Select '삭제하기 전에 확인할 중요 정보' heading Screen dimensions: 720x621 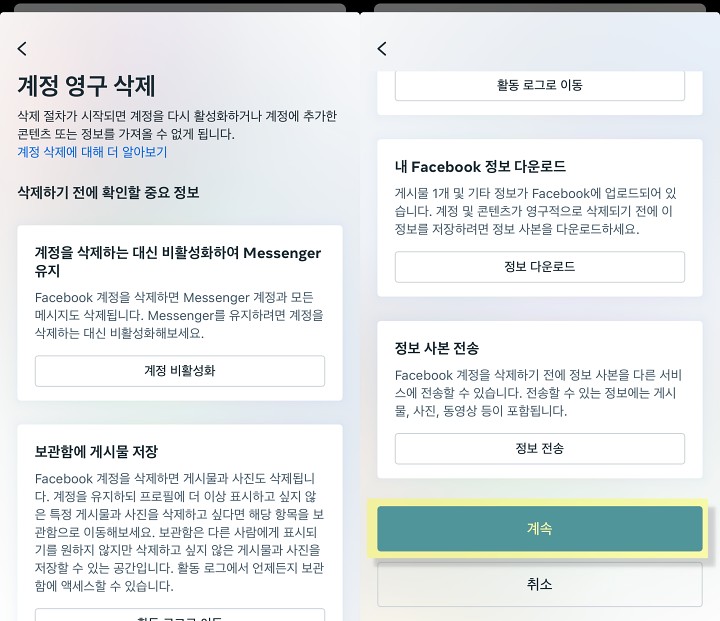tap(108, 192)
